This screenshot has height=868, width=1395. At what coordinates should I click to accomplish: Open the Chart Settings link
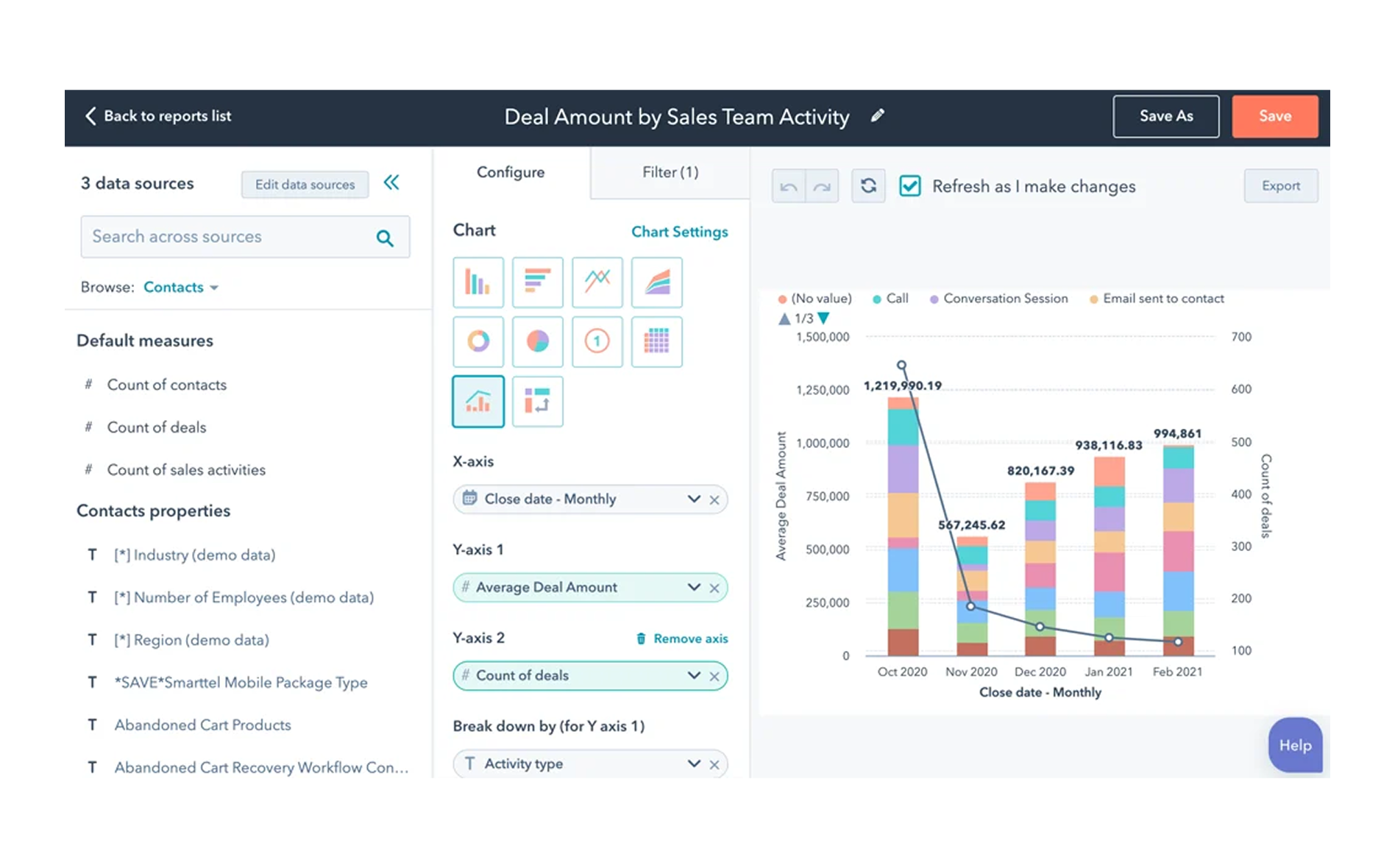pyautogui.click(x=679, y=232)
